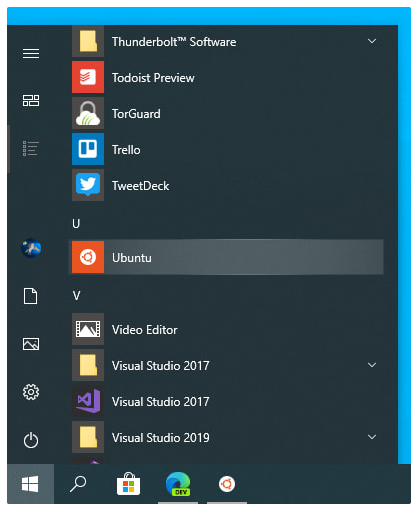This screenshot has height=513, width=416.
Task: Click the Thunderbolt Software label
Action: [174, 42]
